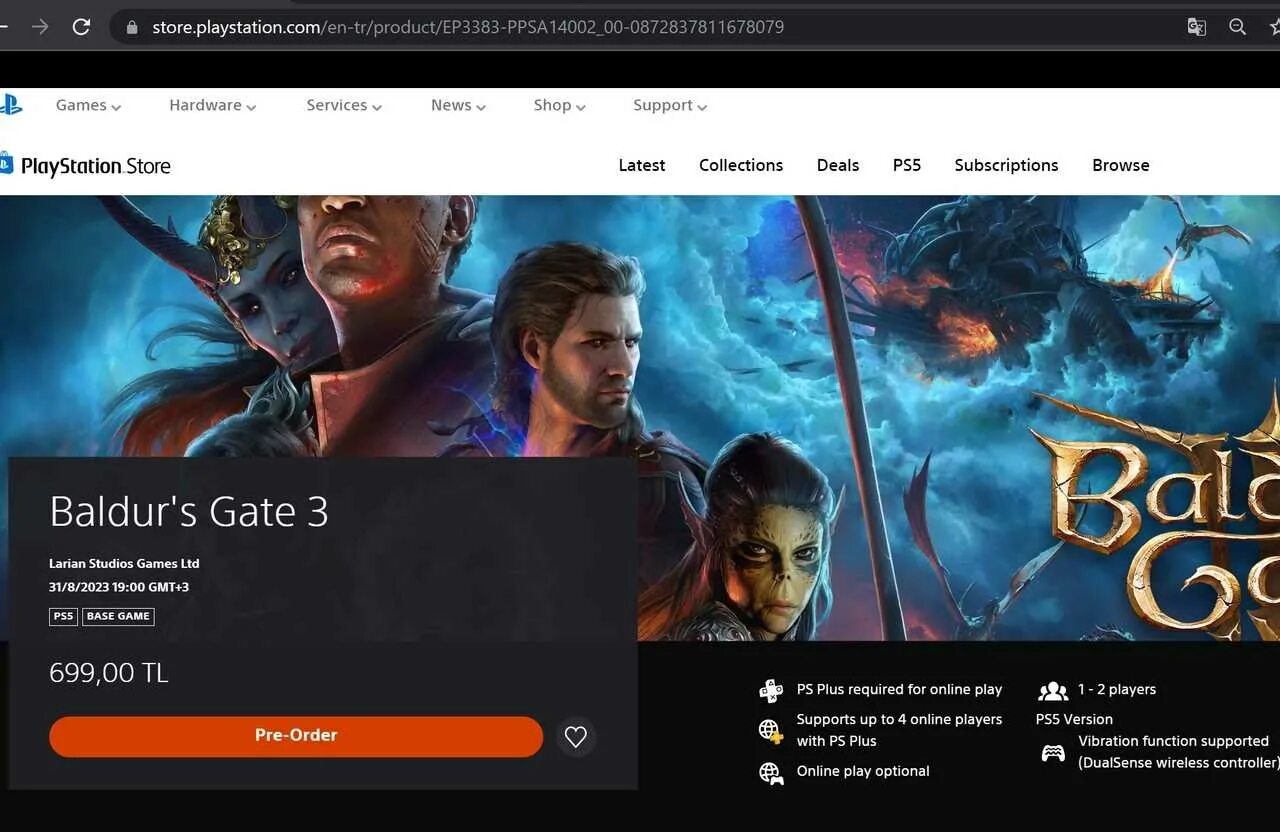
Task: Click 'Online play optional' text
Action: [863, 771]
